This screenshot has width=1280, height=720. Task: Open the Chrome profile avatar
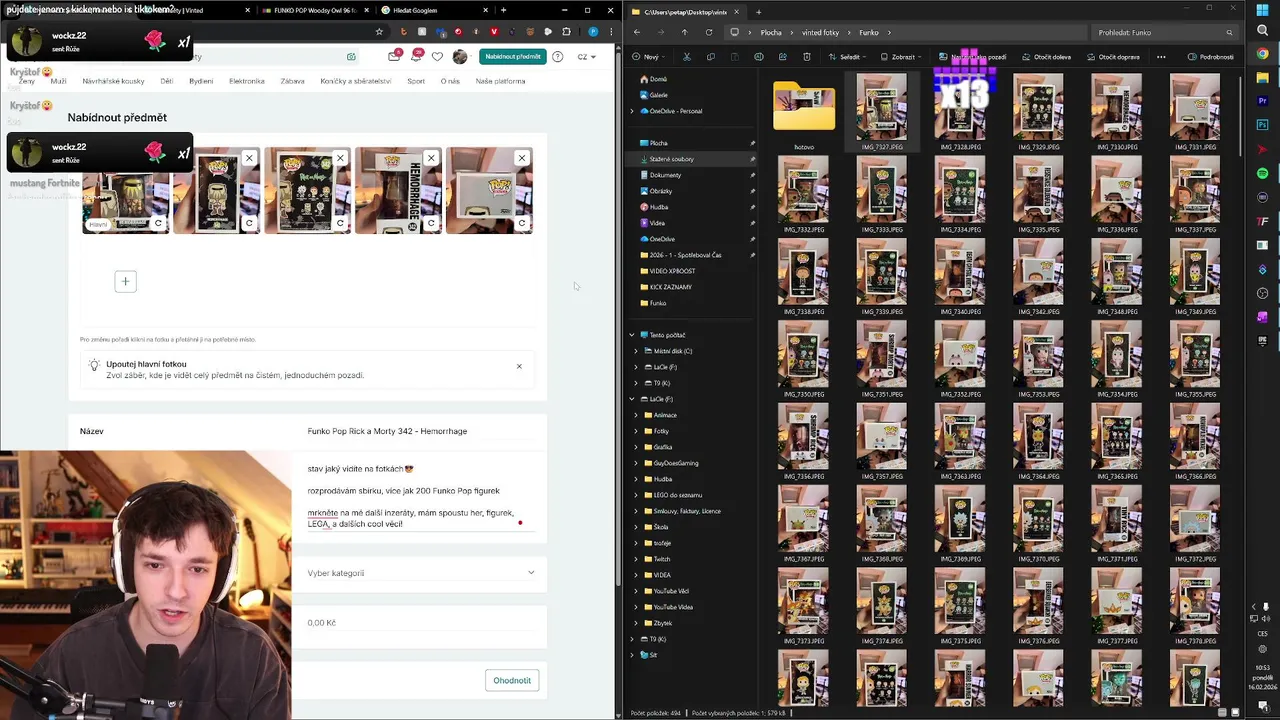pyautogui.click(x=593, y=32)
